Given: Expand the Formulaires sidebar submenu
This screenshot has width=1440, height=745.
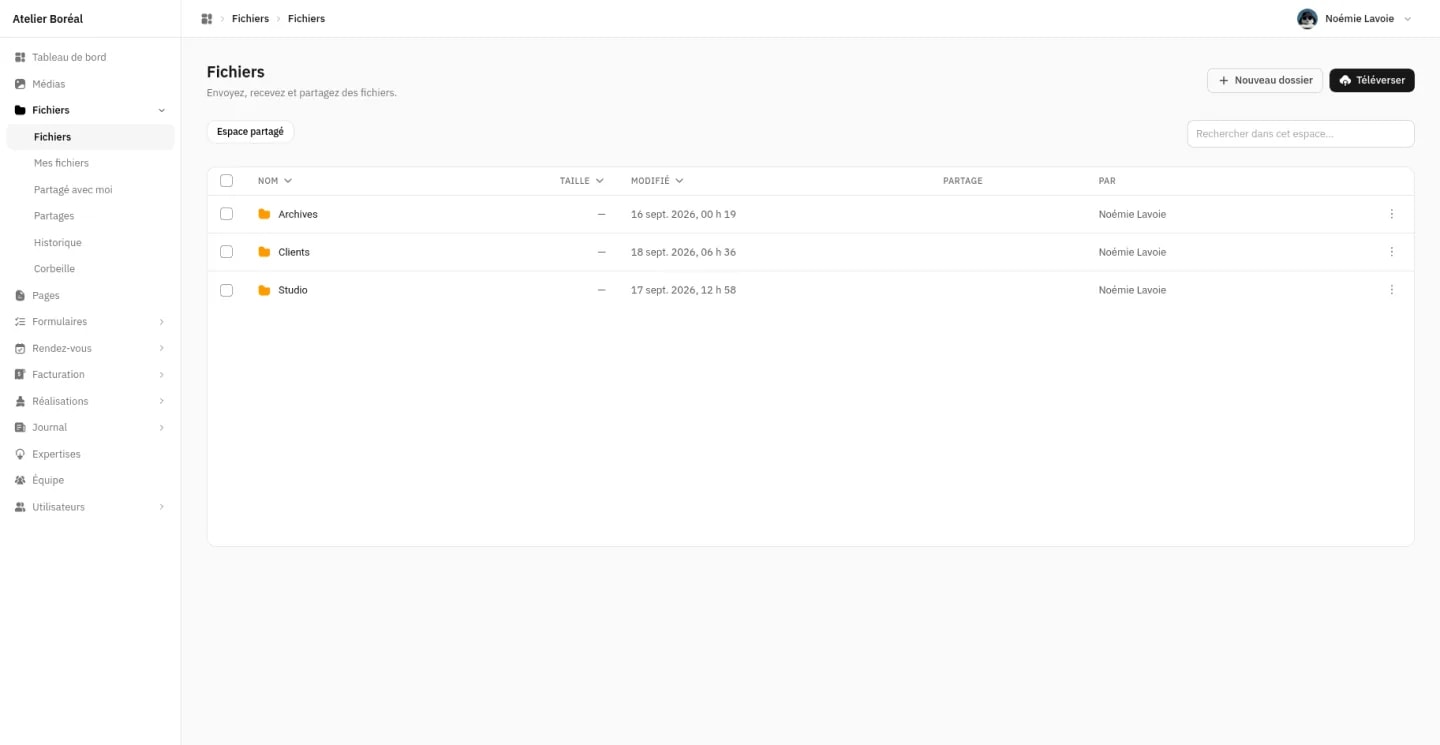Looking at the screenshot, I should coord(161,322).
